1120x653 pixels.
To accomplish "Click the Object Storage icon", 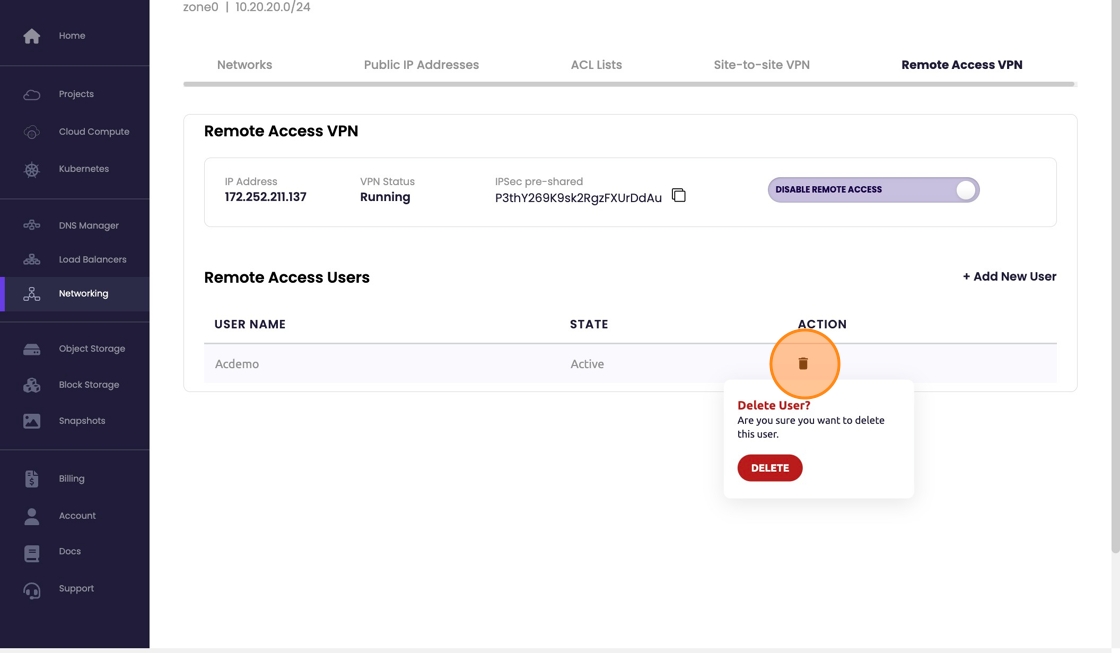I will 32,349.
